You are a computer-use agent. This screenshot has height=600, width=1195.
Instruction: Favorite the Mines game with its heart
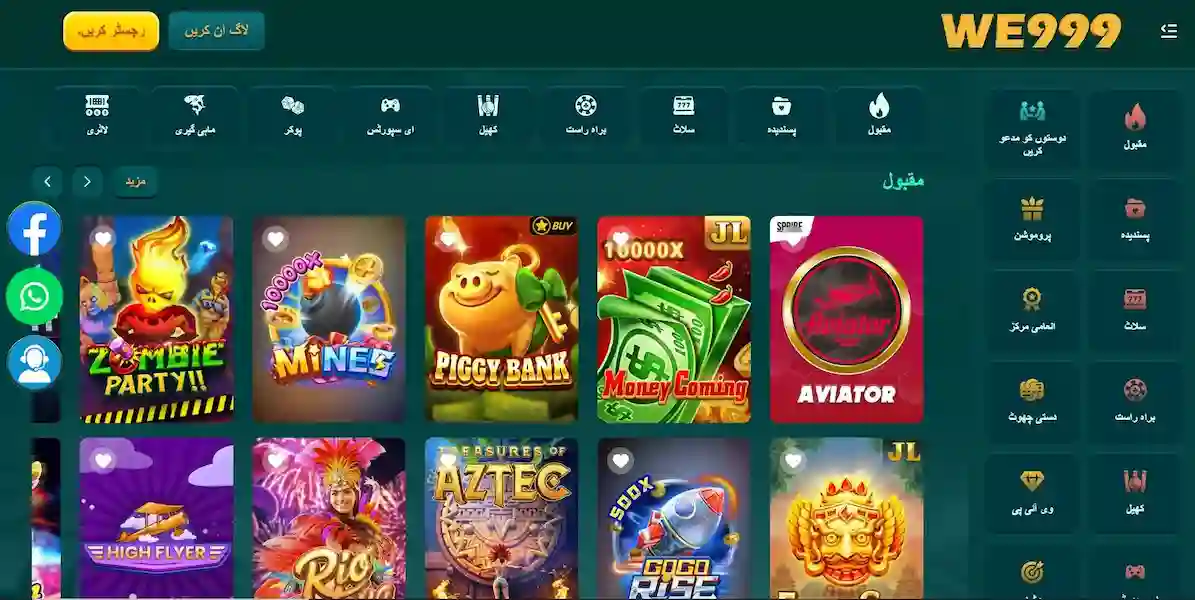[276, 239]
